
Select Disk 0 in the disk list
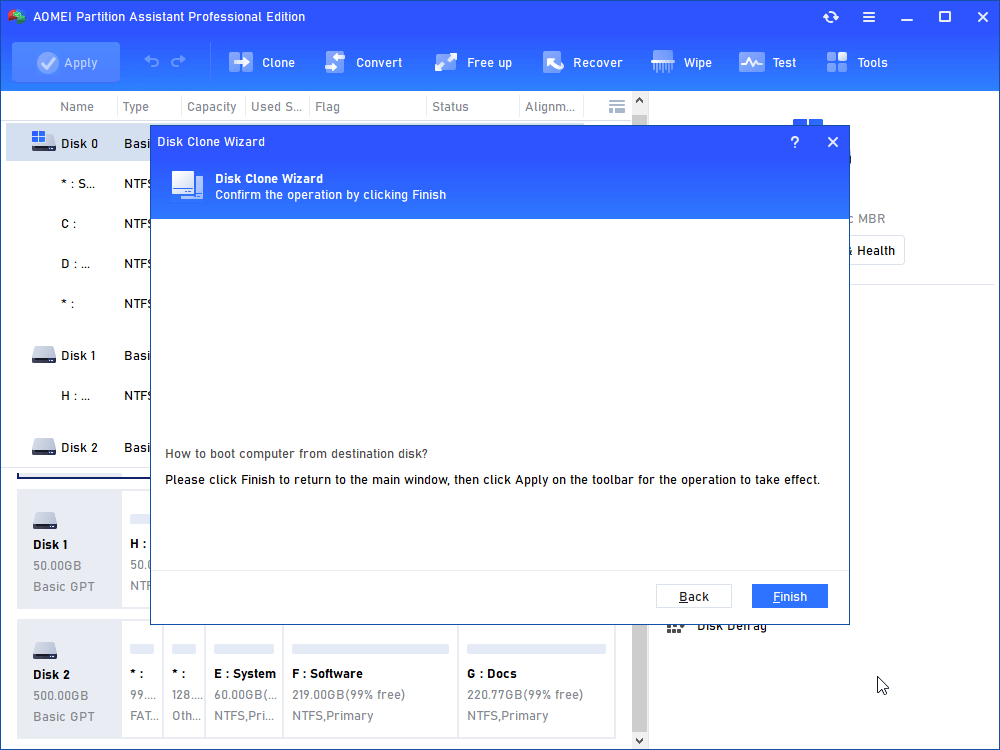[79, 143]
